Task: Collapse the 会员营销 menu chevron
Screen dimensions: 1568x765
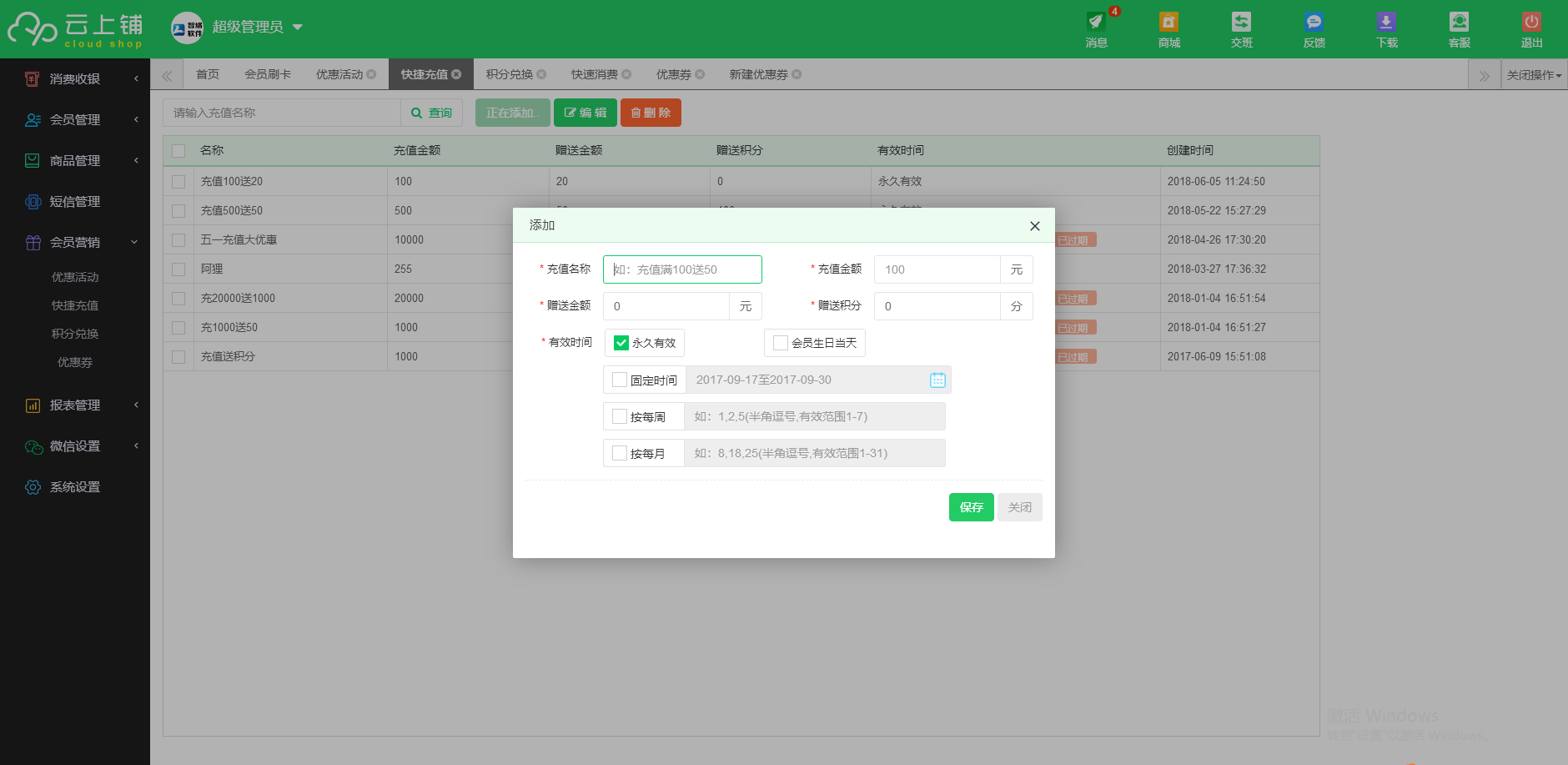Action: (134, 242)
